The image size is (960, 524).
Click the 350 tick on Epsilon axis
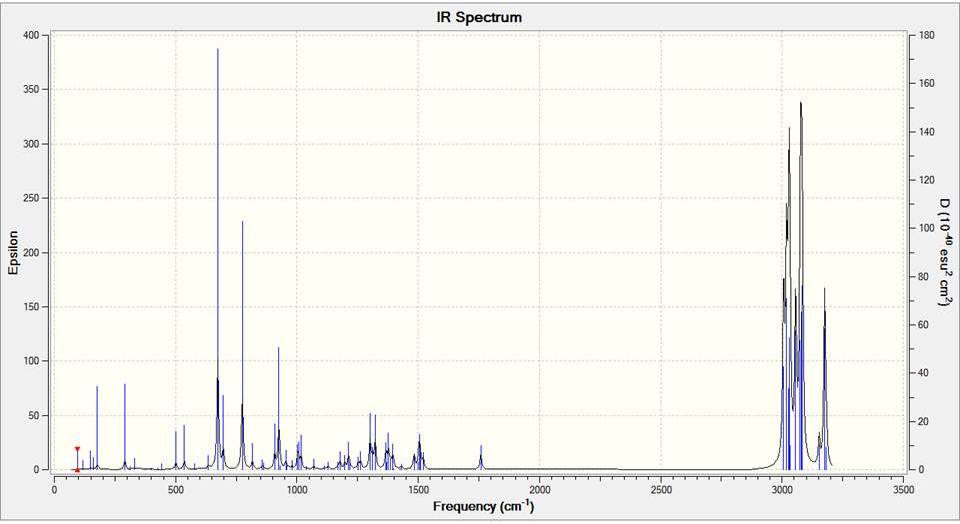point(31,89)
